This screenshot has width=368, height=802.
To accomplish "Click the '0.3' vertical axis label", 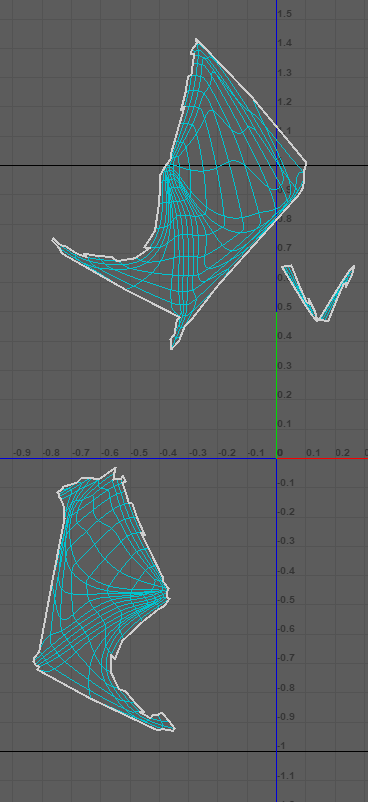I will 285,366.
